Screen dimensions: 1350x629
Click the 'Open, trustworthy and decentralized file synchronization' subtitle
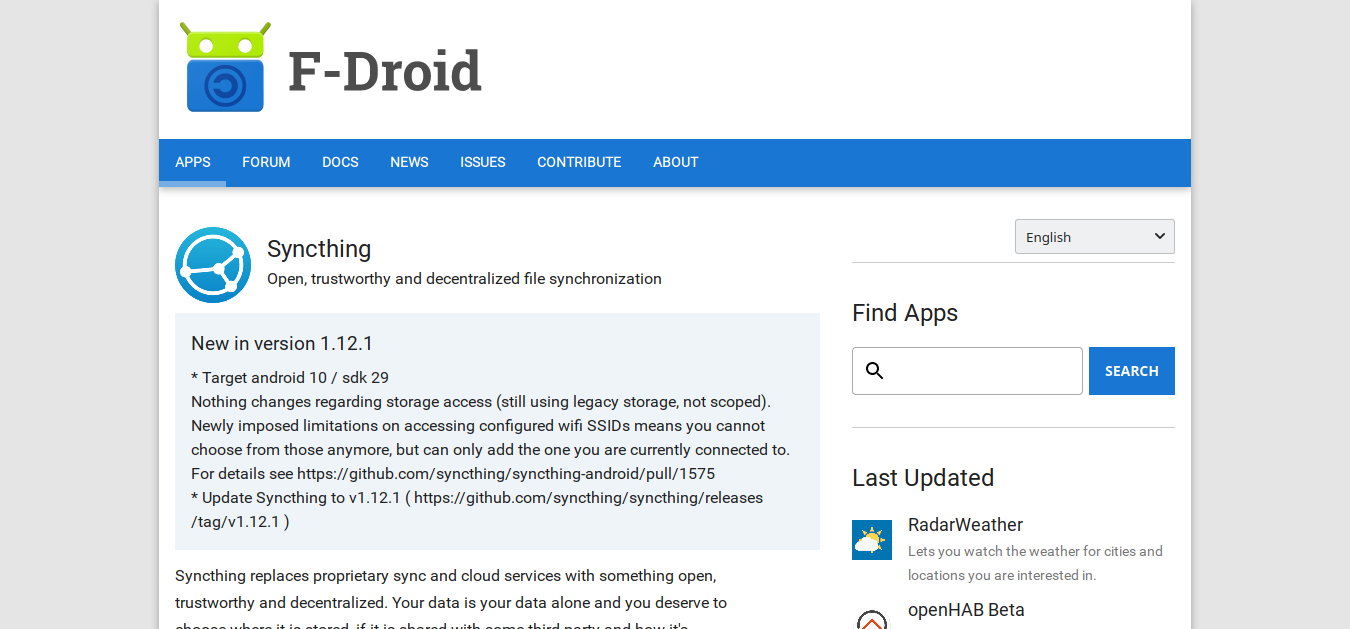pos(464,279)
